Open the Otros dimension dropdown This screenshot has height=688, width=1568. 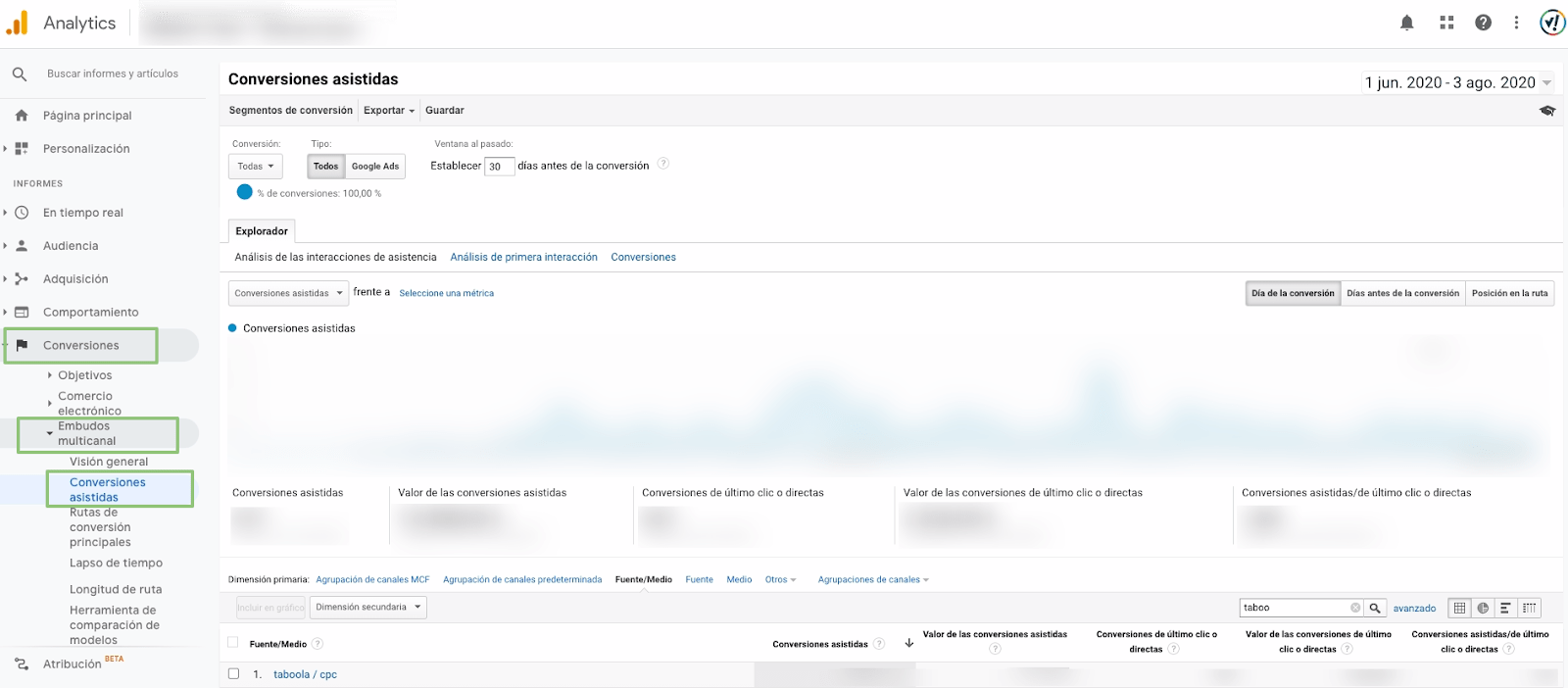tap(781, 580)
